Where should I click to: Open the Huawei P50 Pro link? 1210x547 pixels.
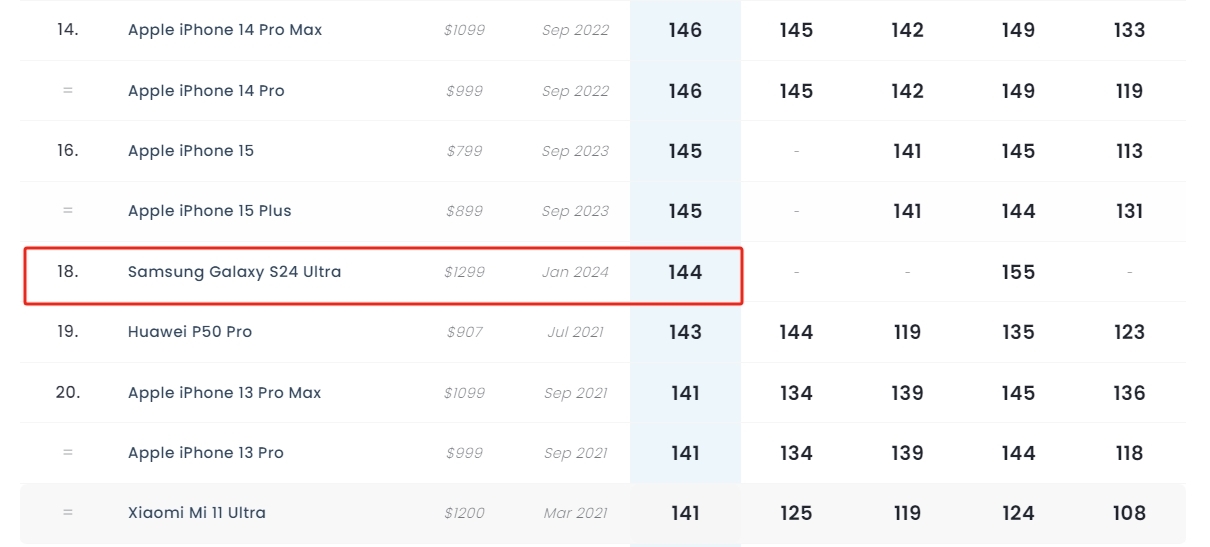190,332
